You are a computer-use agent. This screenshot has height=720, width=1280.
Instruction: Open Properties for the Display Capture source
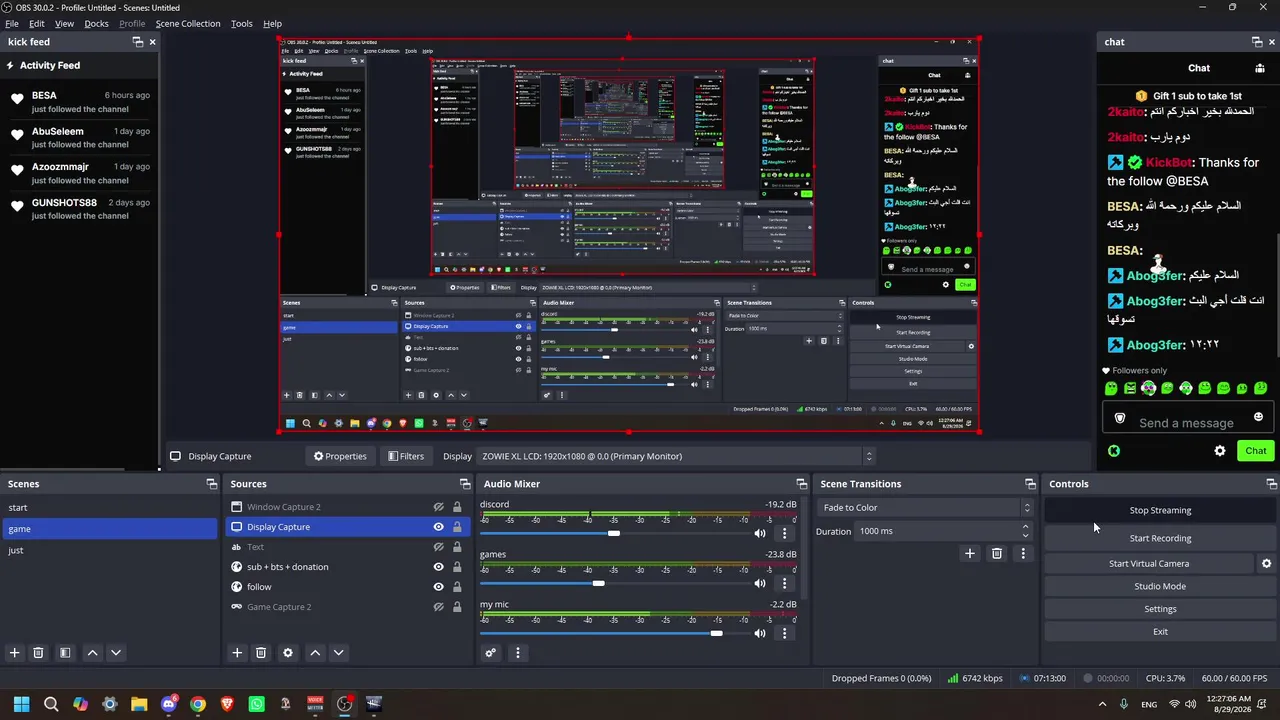point(340,456)
